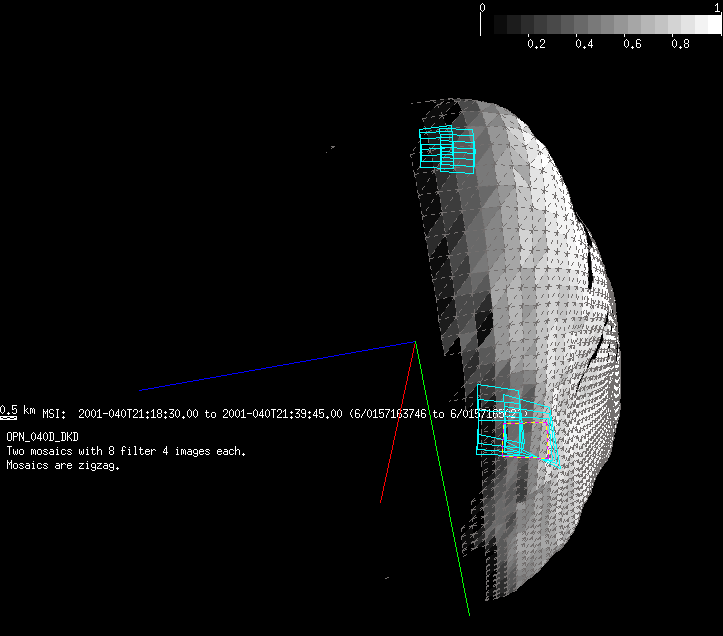Click the 0.8 tick label on colorbar

point(679,45)
